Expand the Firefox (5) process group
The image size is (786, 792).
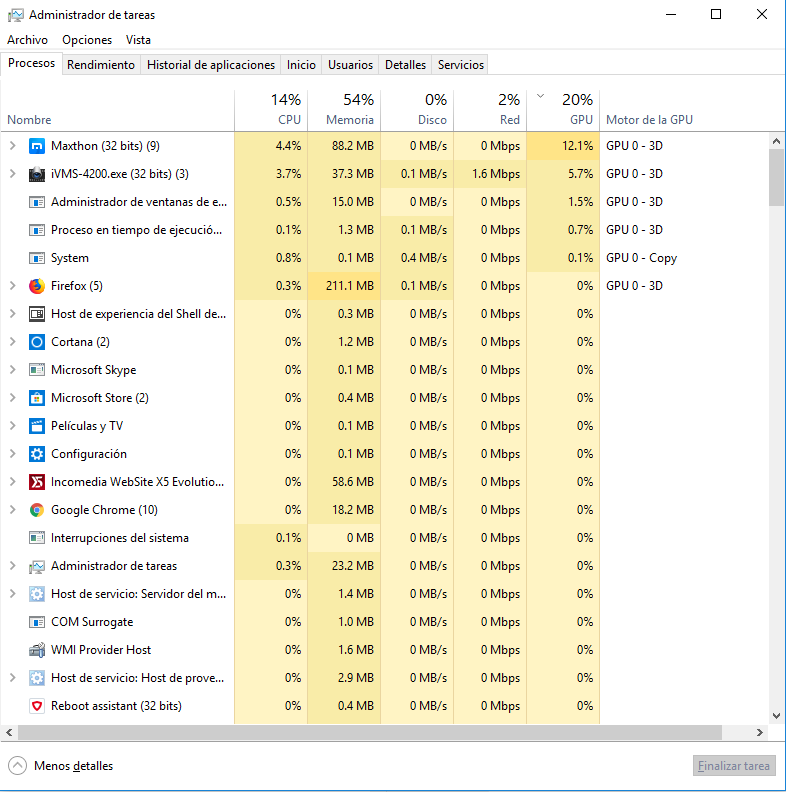12,286
